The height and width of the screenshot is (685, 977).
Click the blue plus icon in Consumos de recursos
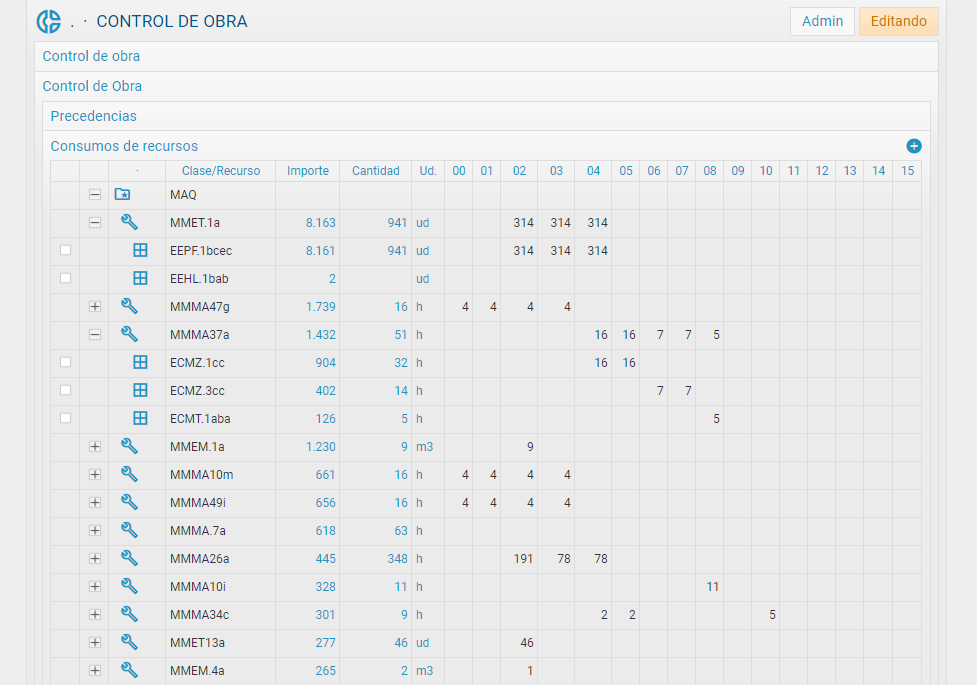pyautogui.click(x=913, y=146)
